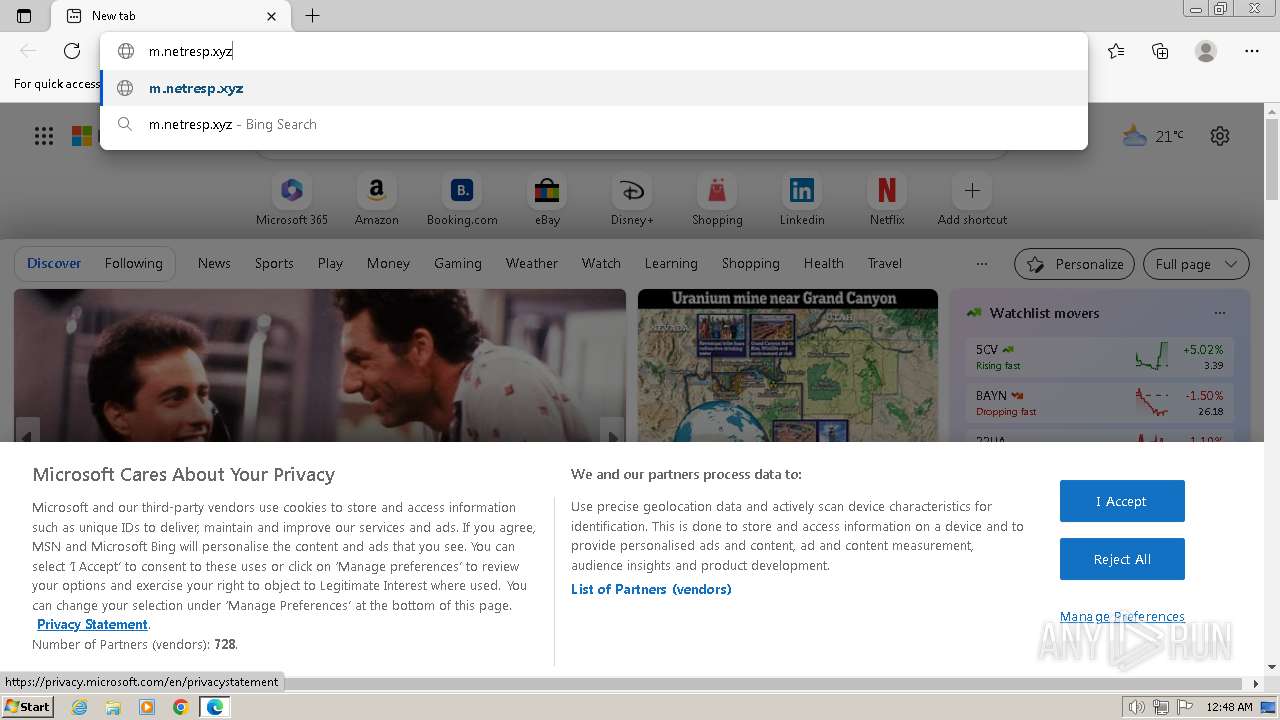Viewport: 1280px width, 720px height.
Task: Open the Health feed category
Action: tap(824, 263)
